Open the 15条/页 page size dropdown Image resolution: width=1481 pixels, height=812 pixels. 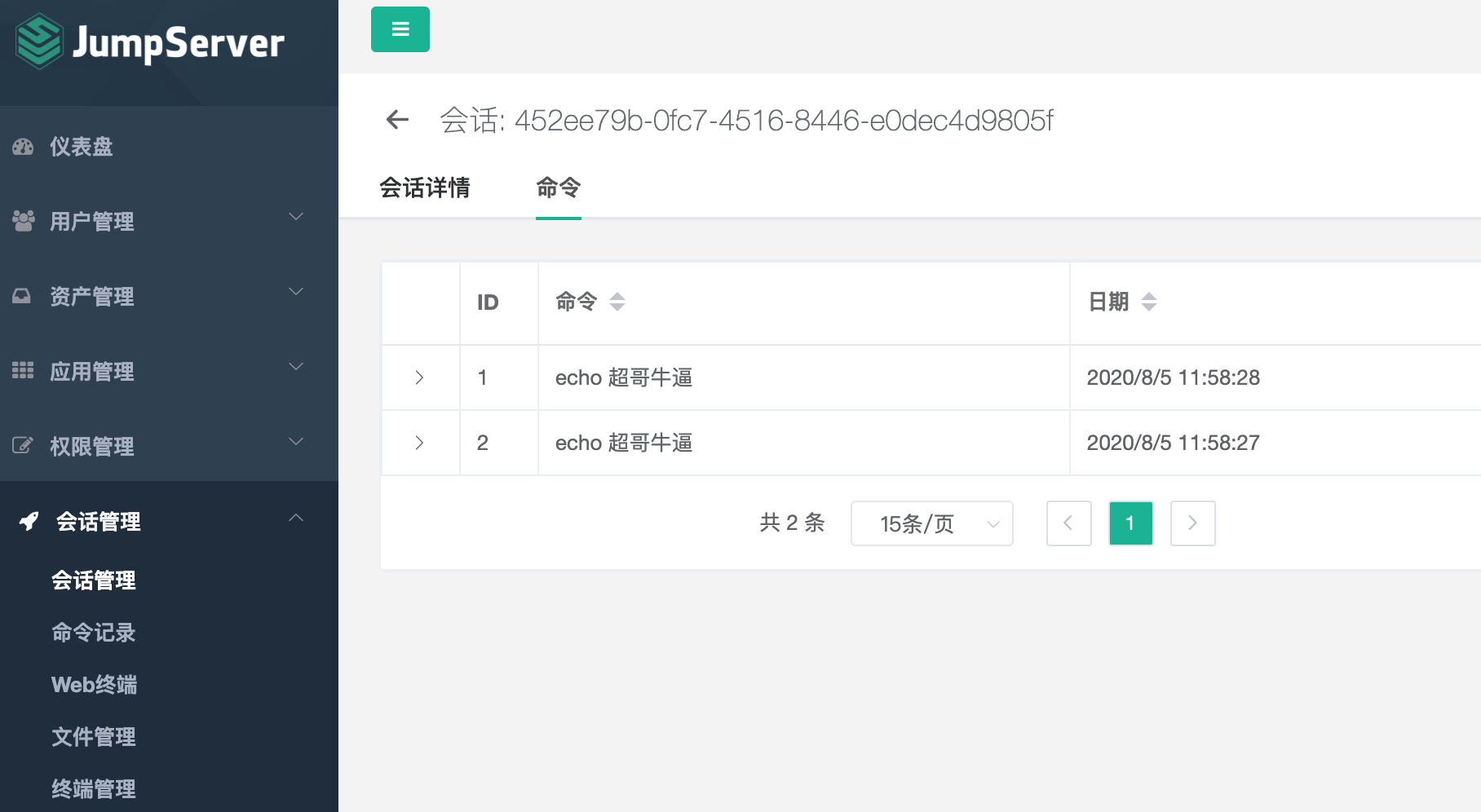(x=932, y=523)
